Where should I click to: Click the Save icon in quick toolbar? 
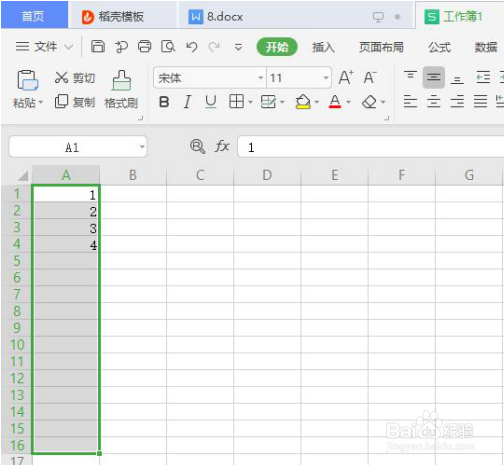tap(98, 46)
